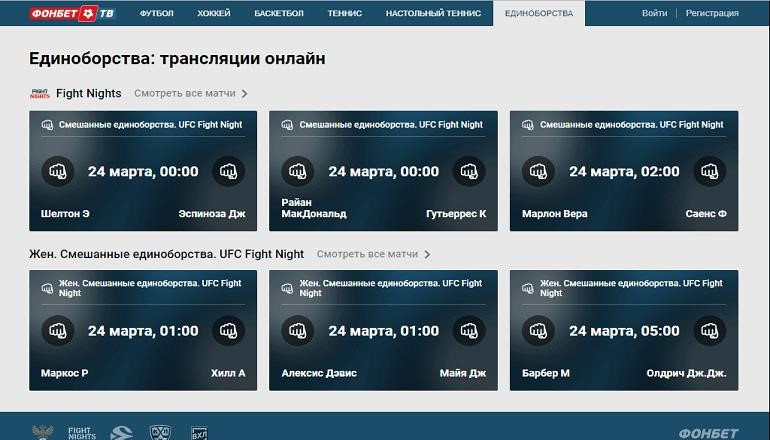Select the Настольный теннис tab
This screenshot has height=440, width=770.
point(433,13)
